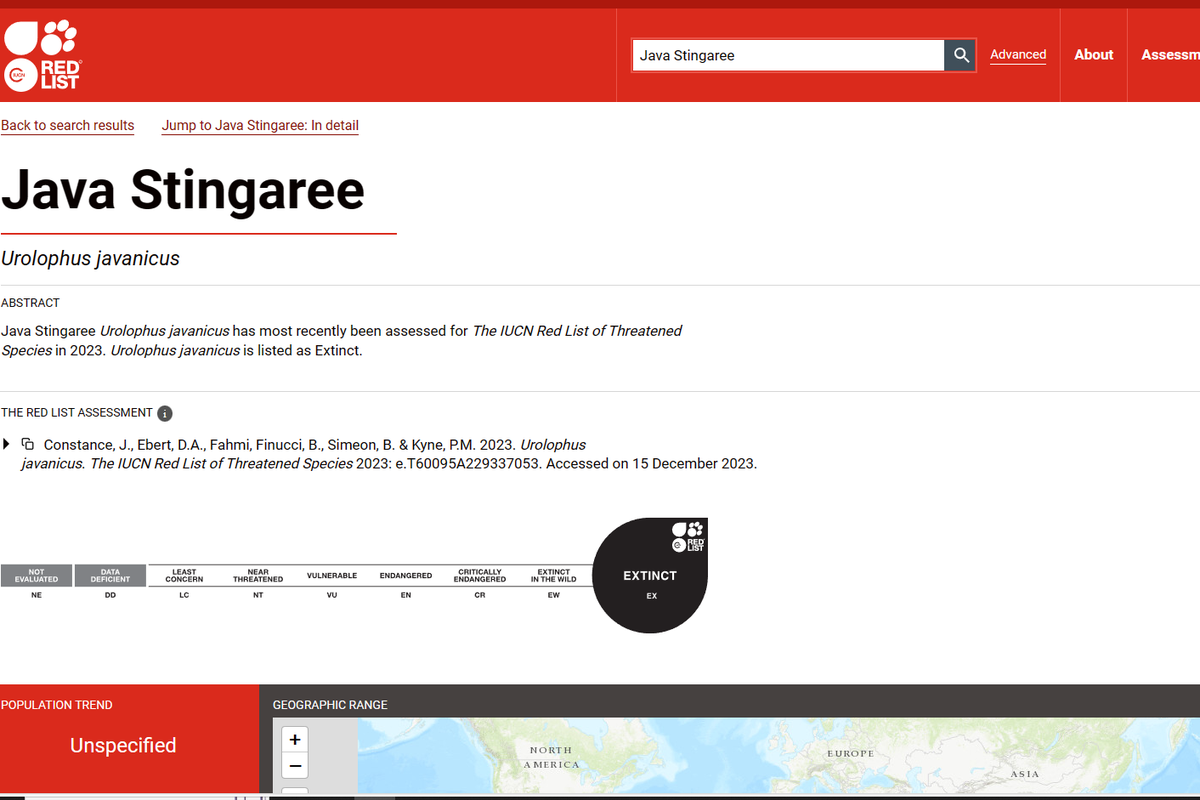Jump to Java Stingaree: In detail

pyautogui.click(x=260, y=125)
